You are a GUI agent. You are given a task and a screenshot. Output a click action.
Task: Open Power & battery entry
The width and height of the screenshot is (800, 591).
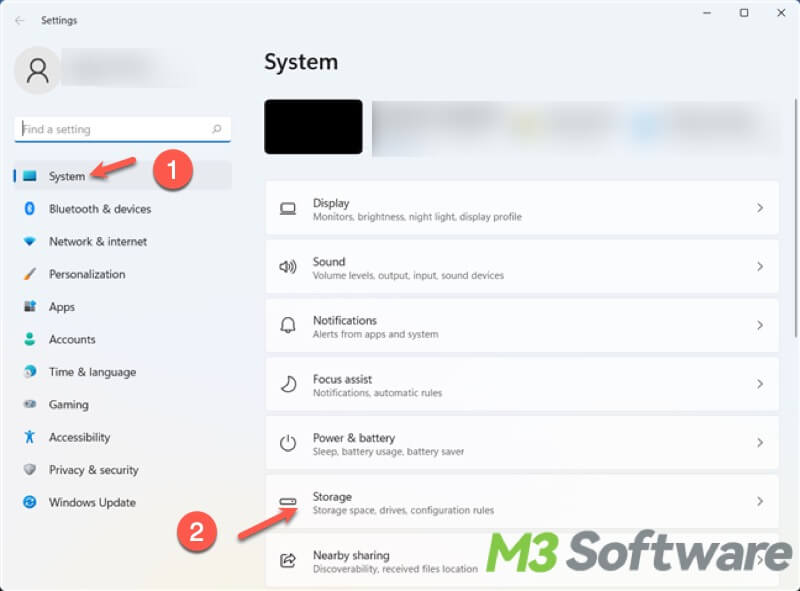[x=522, y=443]
